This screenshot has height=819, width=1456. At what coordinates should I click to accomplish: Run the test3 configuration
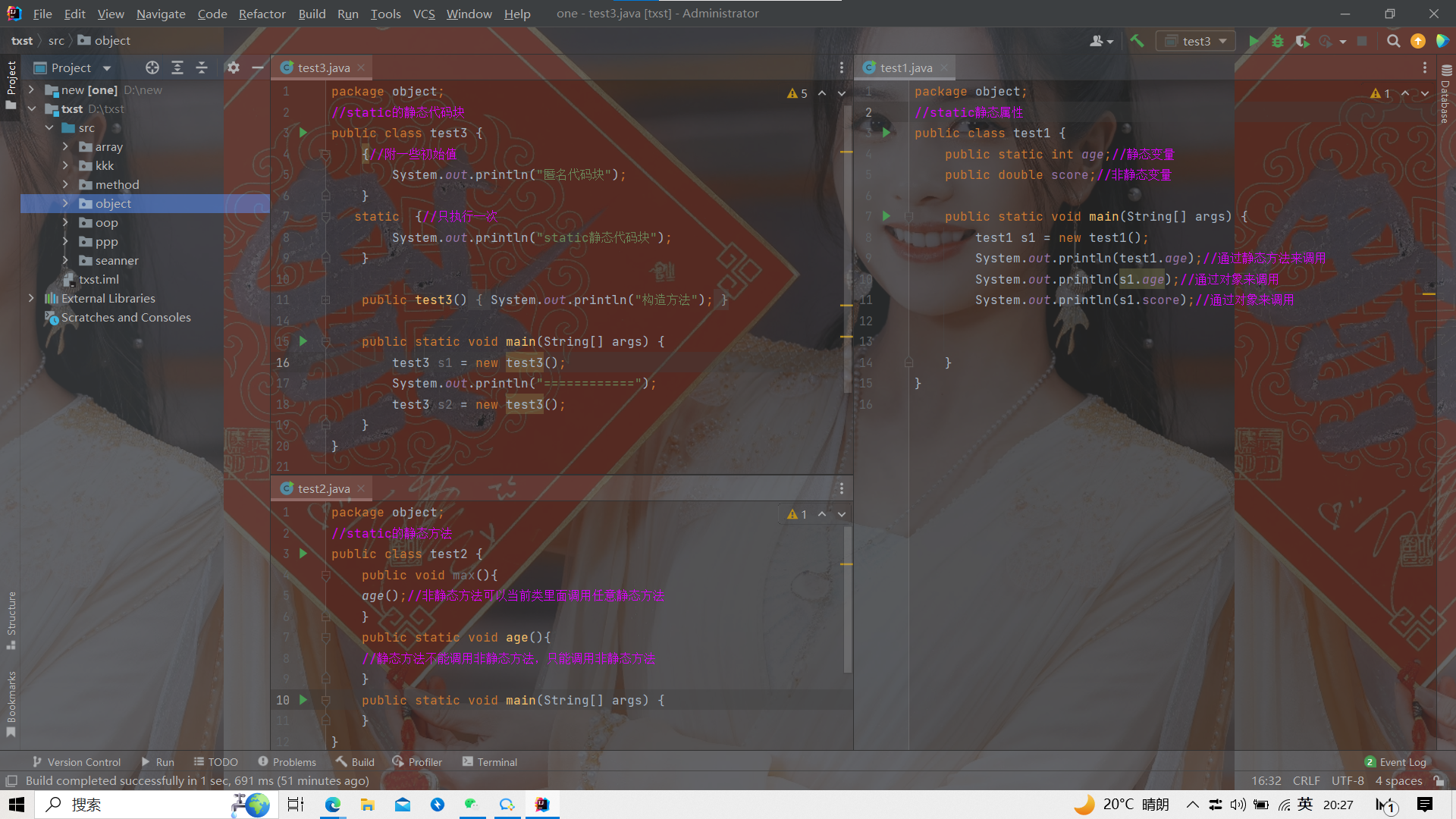[1254, 41]
